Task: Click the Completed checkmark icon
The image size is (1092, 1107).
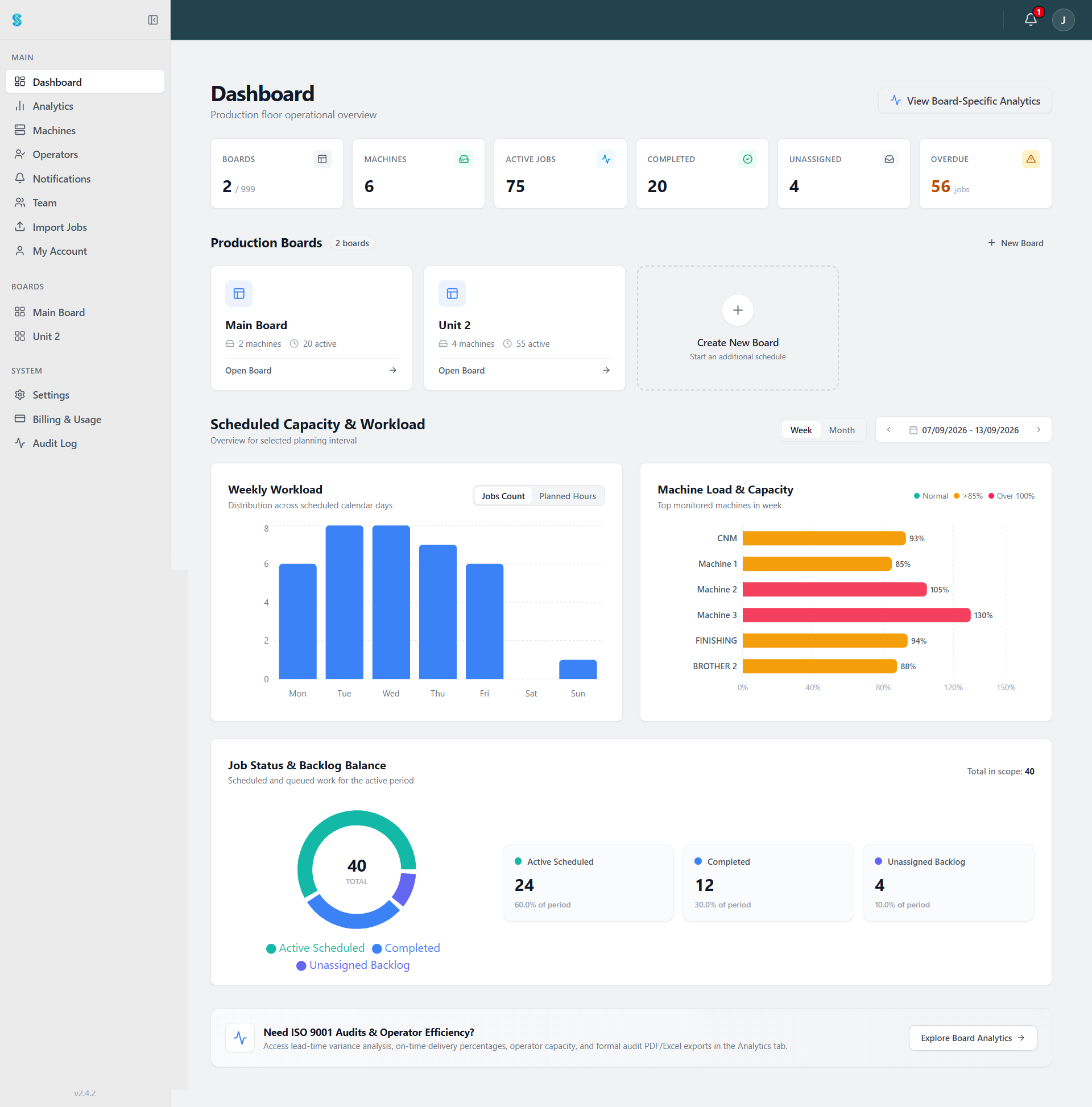Action: [x=747, y=159]
